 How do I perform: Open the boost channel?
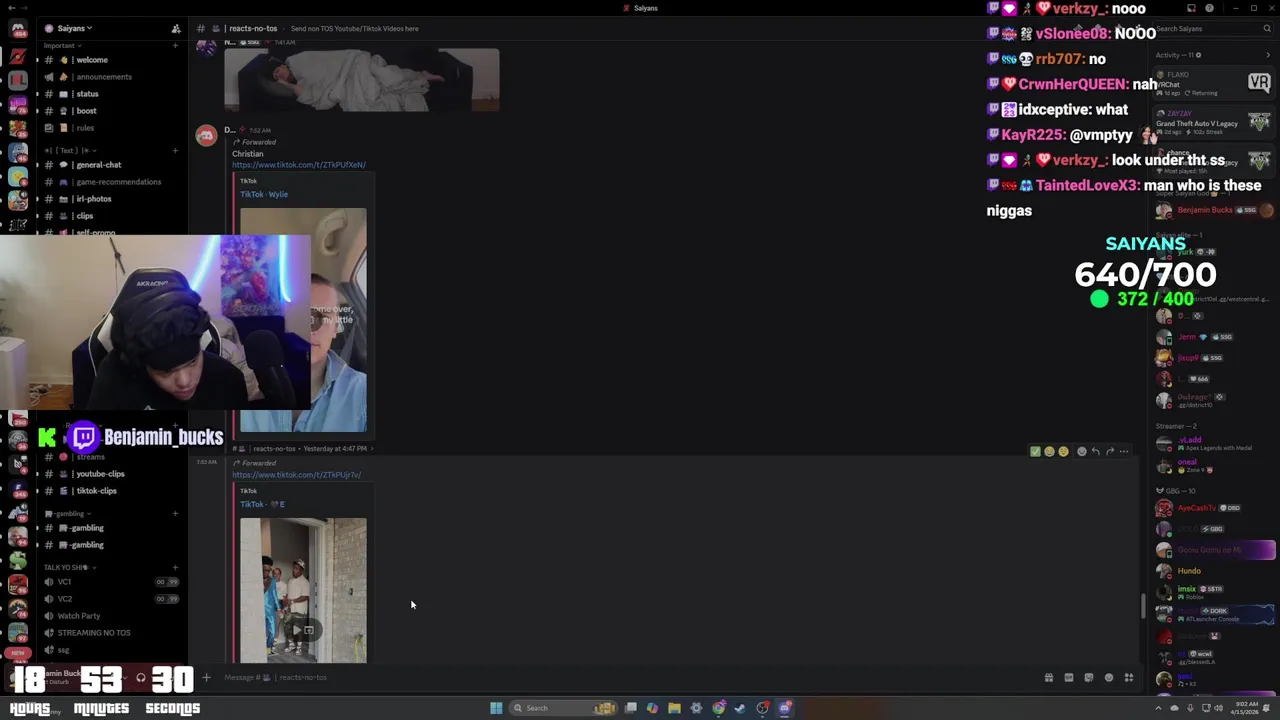108,111
